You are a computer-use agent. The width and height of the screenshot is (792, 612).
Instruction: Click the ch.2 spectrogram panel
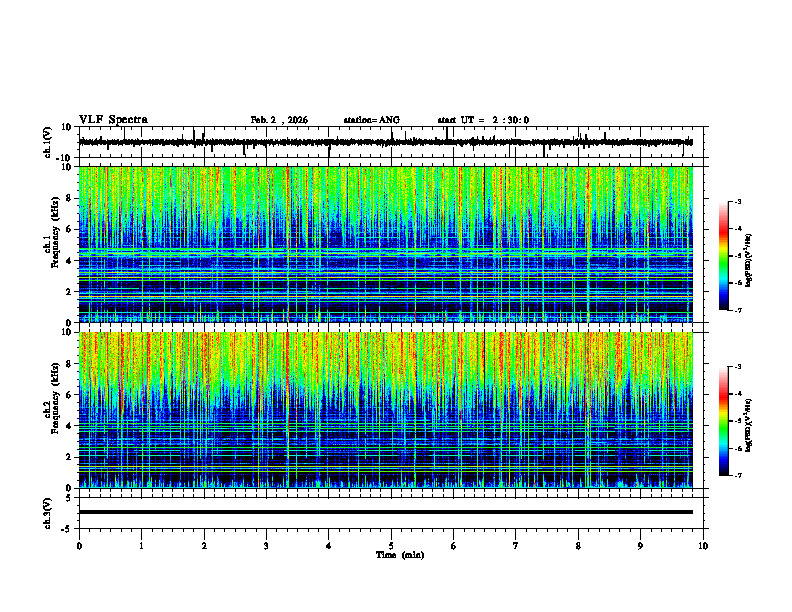tap(385, 410)
